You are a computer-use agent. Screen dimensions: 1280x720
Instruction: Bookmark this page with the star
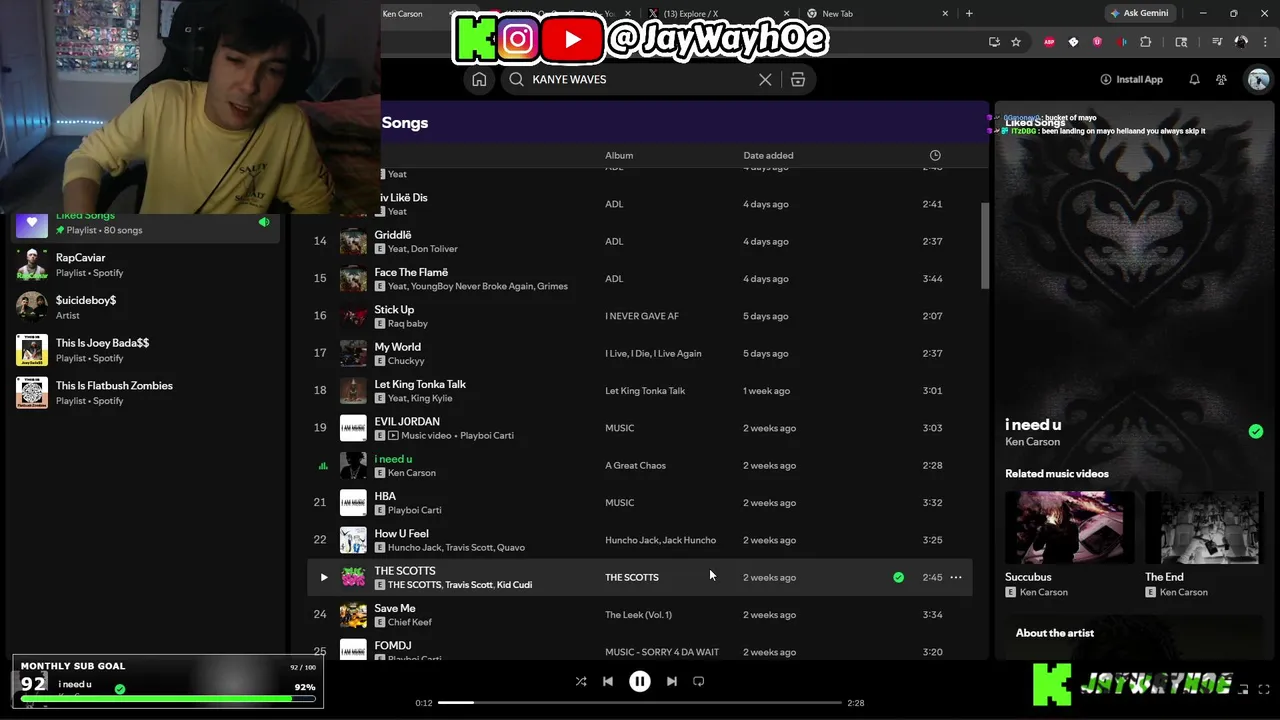(x=1016, y=42)
